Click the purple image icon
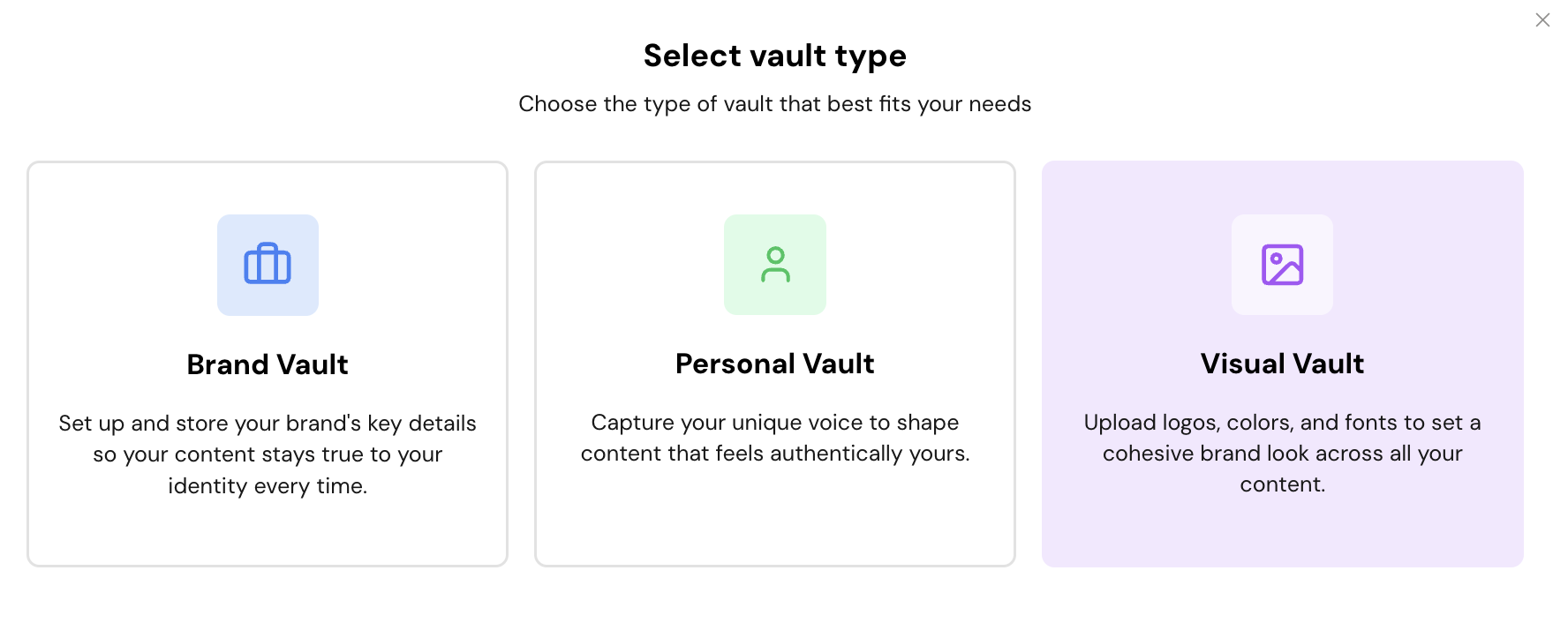 [x=1282, y=265]
